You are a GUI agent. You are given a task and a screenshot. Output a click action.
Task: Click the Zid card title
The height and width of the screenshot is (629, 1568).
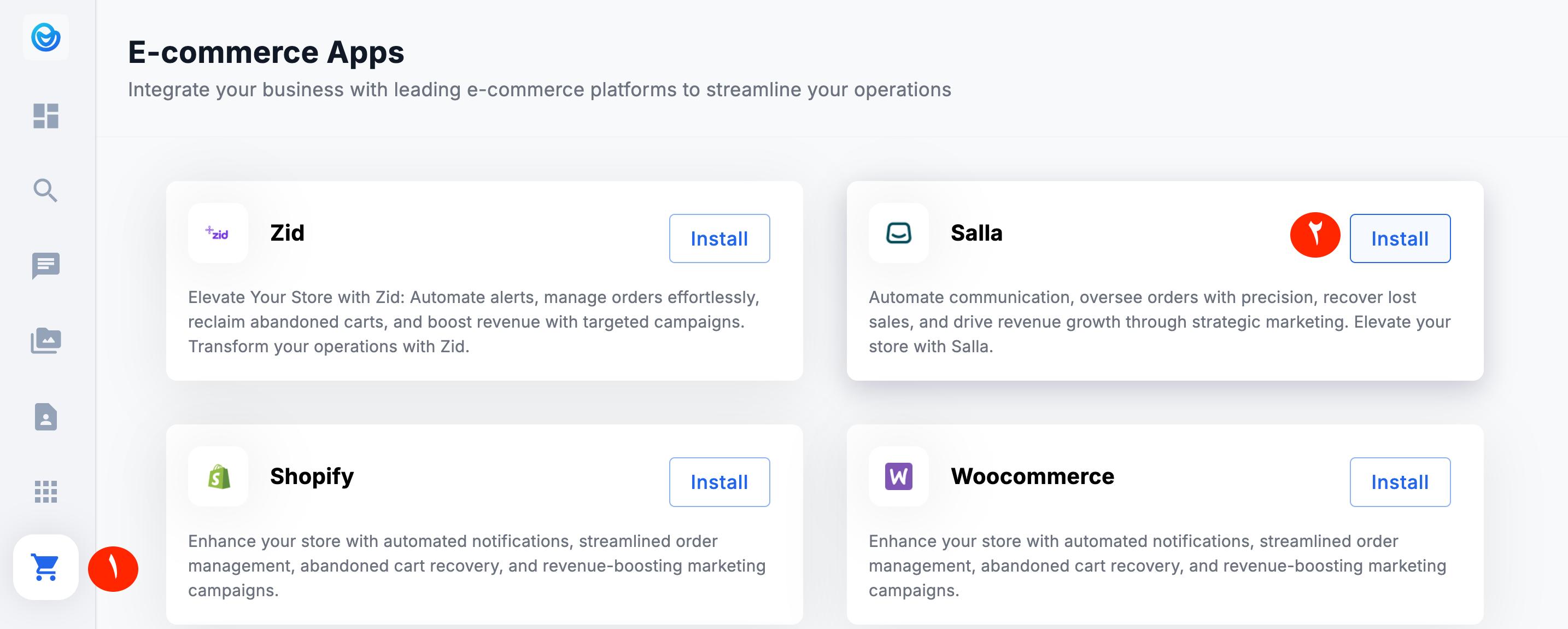pos(288,232)
